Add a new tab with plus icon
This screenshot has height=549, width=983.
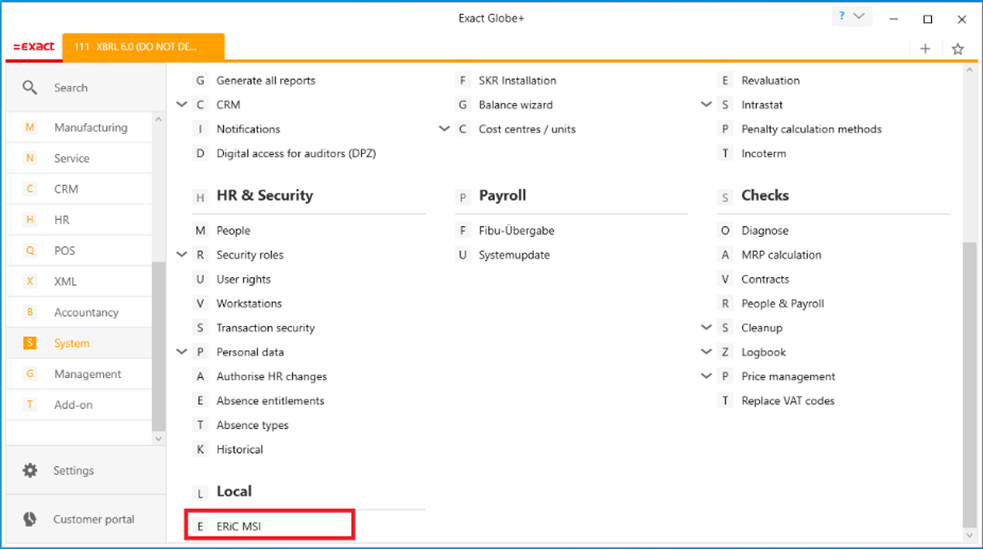(925, 48)
